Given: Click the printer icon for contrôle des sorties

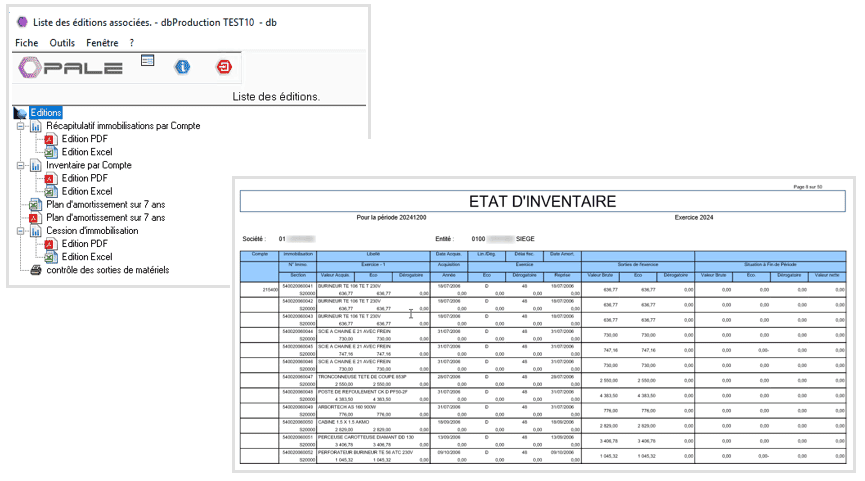Looking at the screenshot, I should pyautogui.click(x=36, y=269).
